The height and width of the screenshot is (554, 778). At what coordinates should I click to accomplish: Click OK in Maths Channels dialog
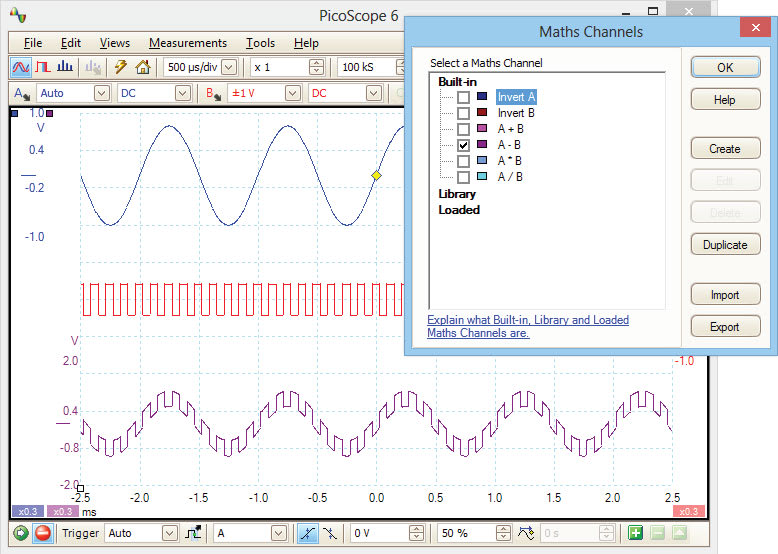click(725, 67)
